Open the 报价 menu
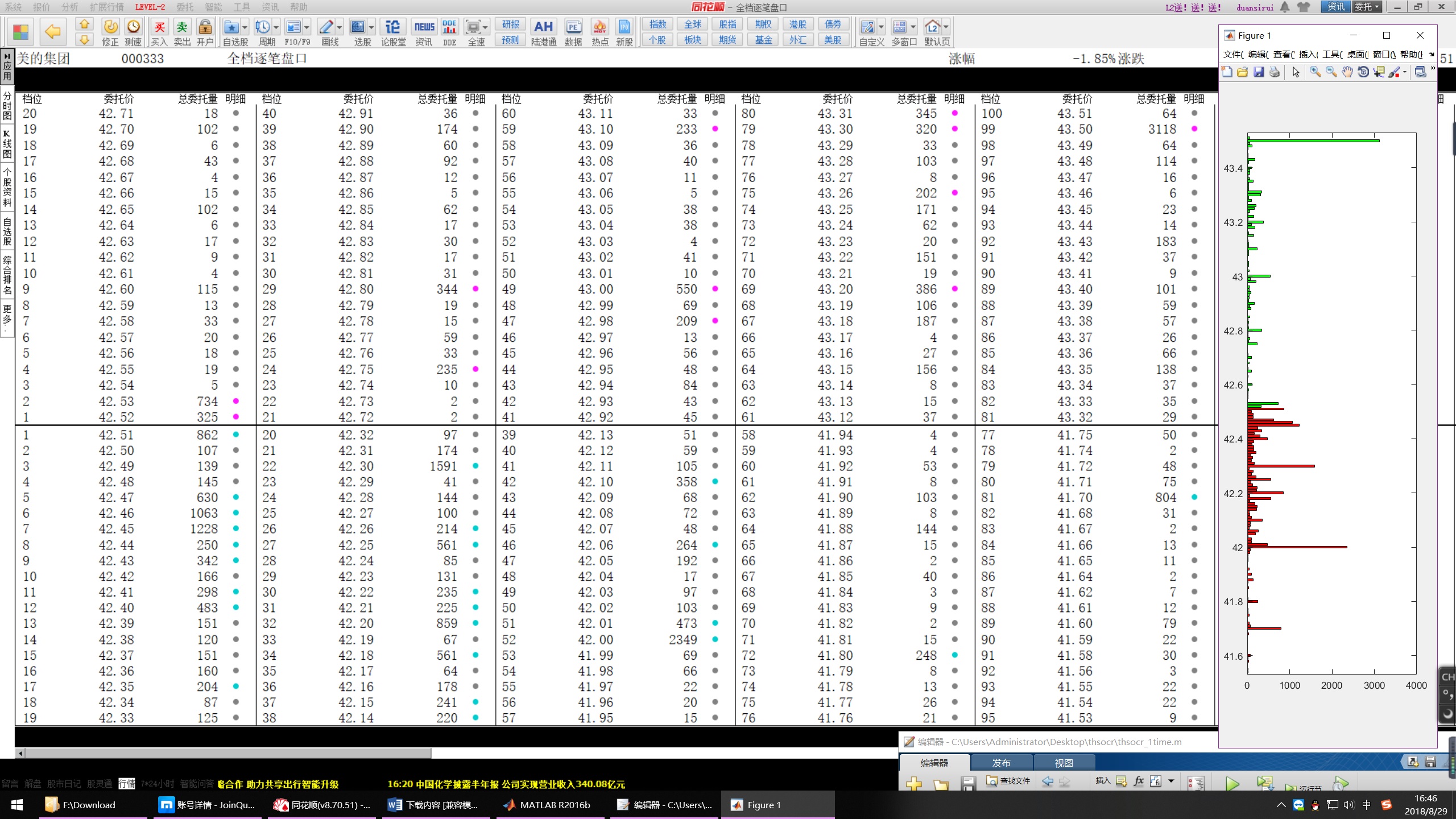 coord(42,7)
